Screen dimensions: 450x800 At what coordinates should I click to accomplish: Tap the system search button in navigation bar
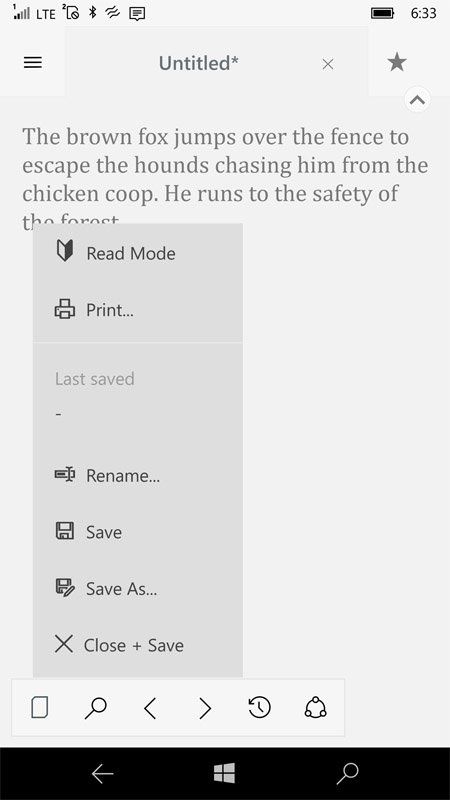pos(347,773)
